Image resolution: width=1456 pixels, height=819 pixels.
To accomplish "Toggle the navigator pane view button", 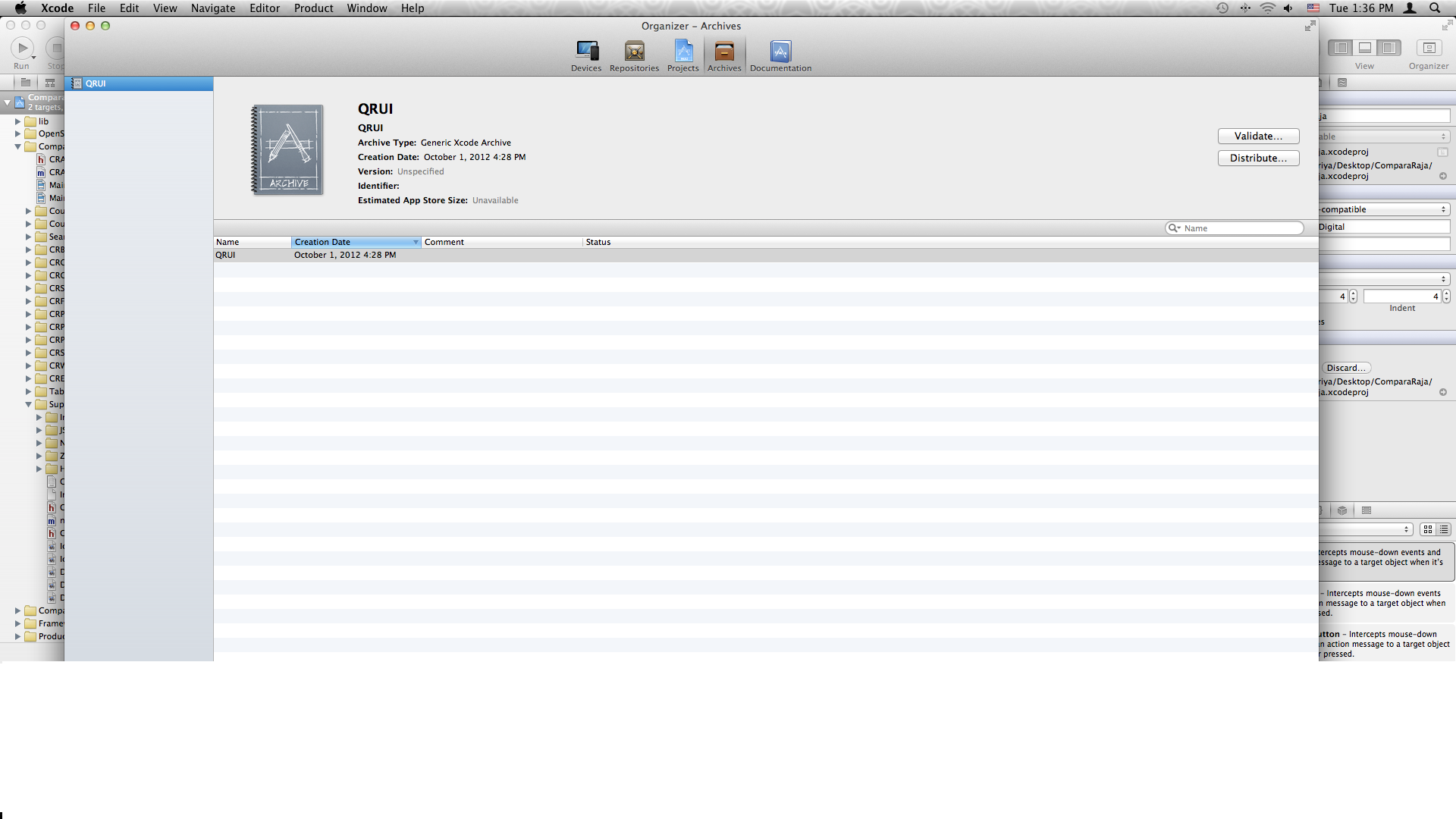I will [x=1340, y=48].
